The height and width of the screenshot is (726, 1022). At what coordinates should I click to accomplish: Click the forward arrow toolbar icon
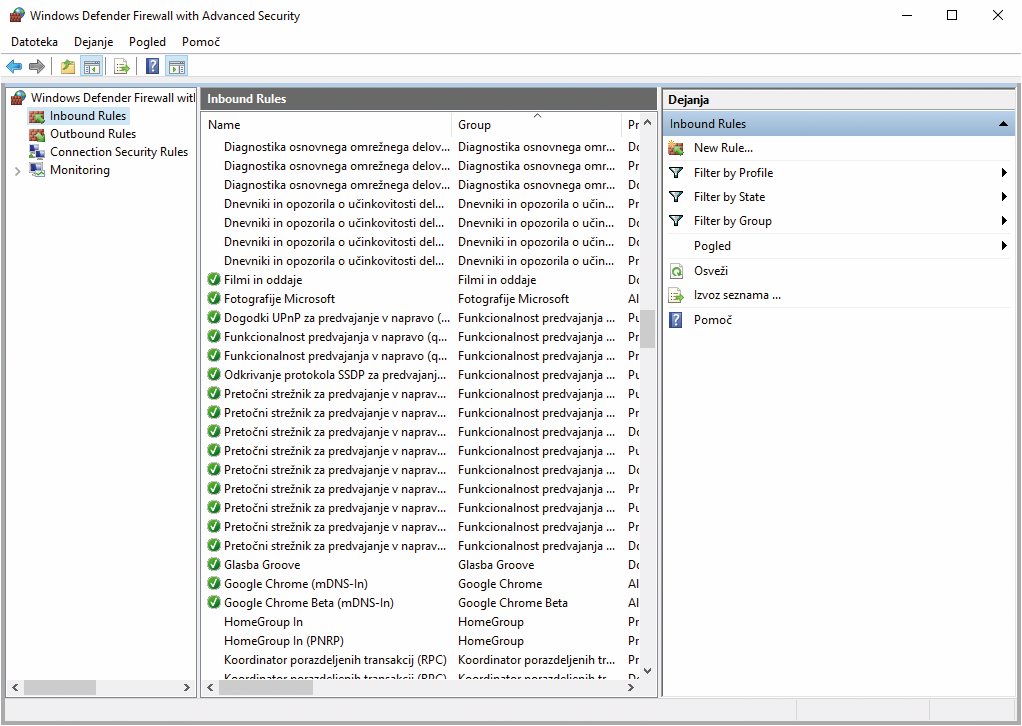coord(37,66)
